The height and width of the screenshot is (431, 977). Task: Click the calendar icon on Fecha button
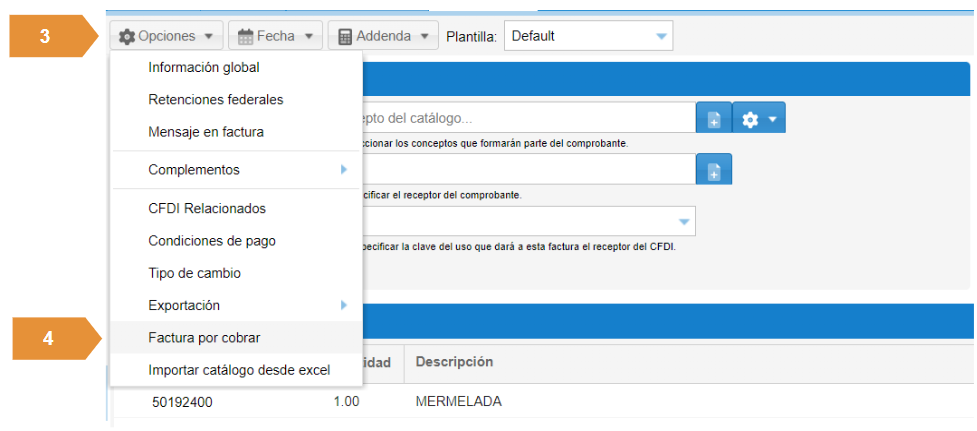tap(244, 36)
